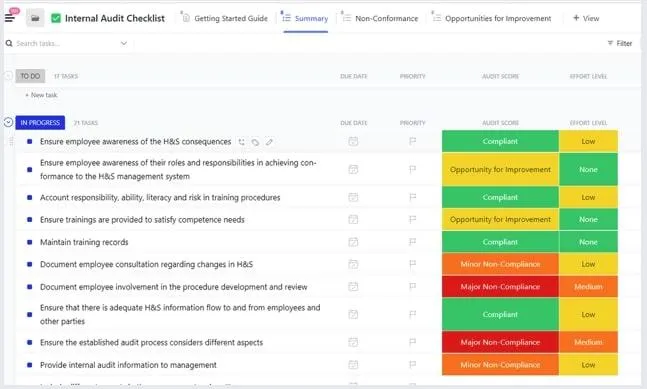This screenshot has width=647, height=389.
Task: Set due date for H&S consequences task
Action: (x=353, y=141)
